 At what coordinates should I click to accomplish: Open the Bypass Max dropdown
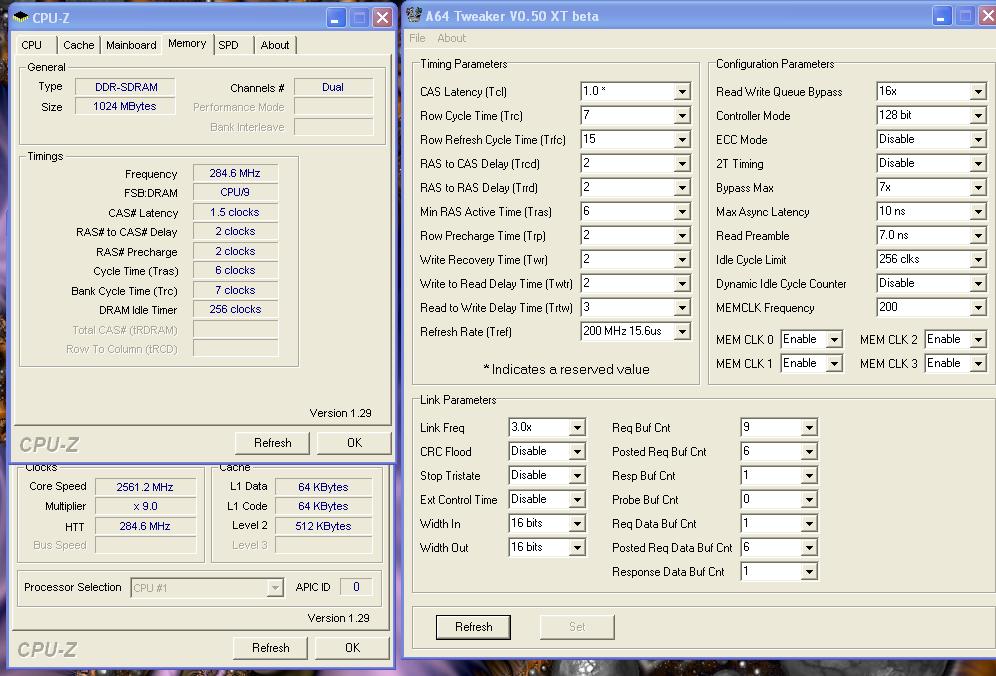978,188
